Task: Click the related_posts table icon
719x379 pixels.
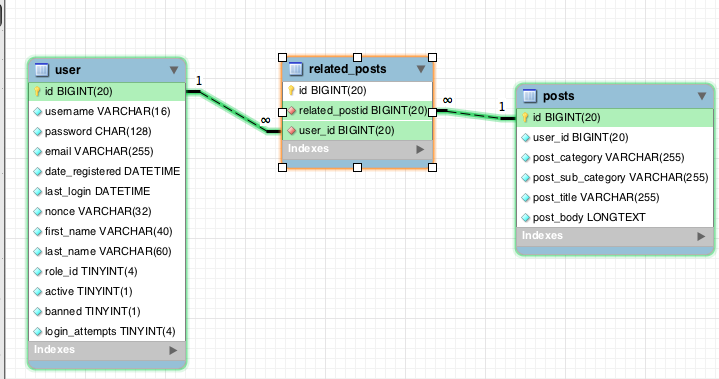Action: pos(296,69)
